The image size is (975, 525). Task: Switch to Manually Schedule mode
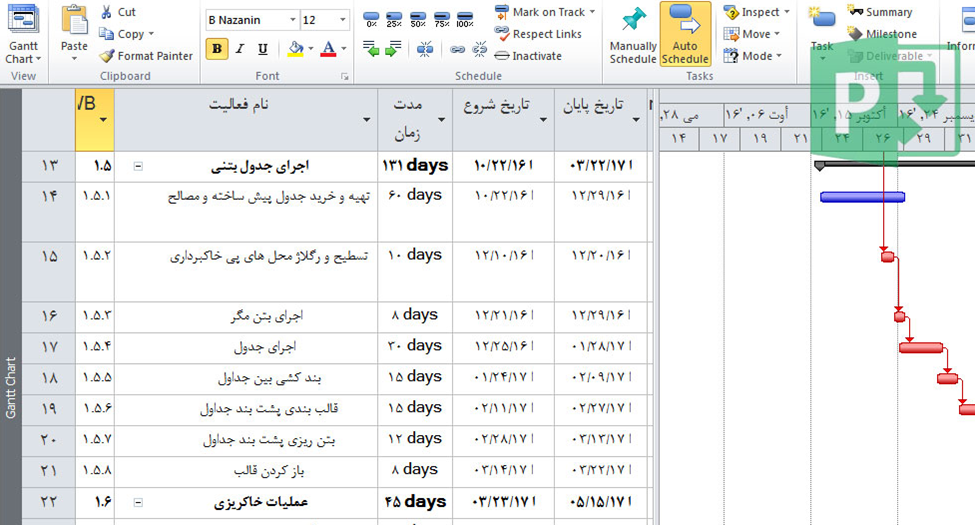pyautogui.click(x=633, y=34)
